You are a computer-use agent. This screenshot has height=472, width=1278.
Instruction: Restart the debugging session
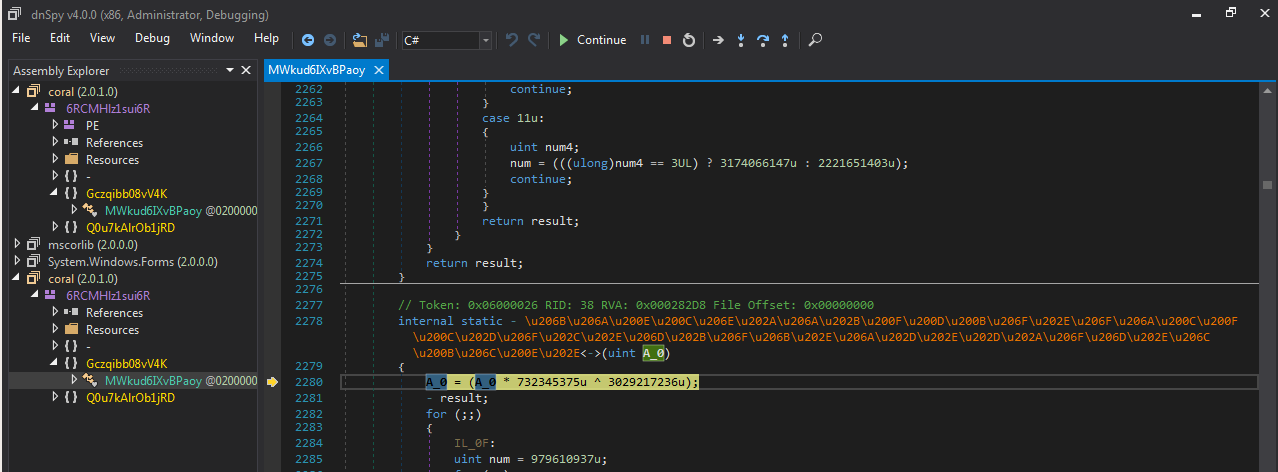[689, 40]
